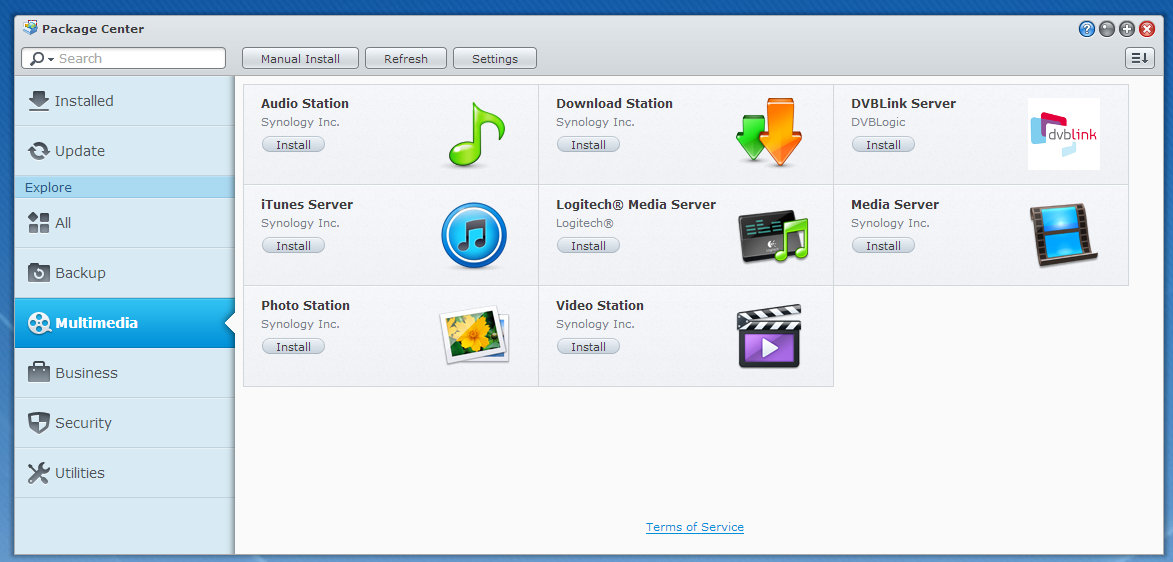Viewport: 1173px width, 562px height.
Task: Click the Backup category icon
Action: [x=39, y=272]
